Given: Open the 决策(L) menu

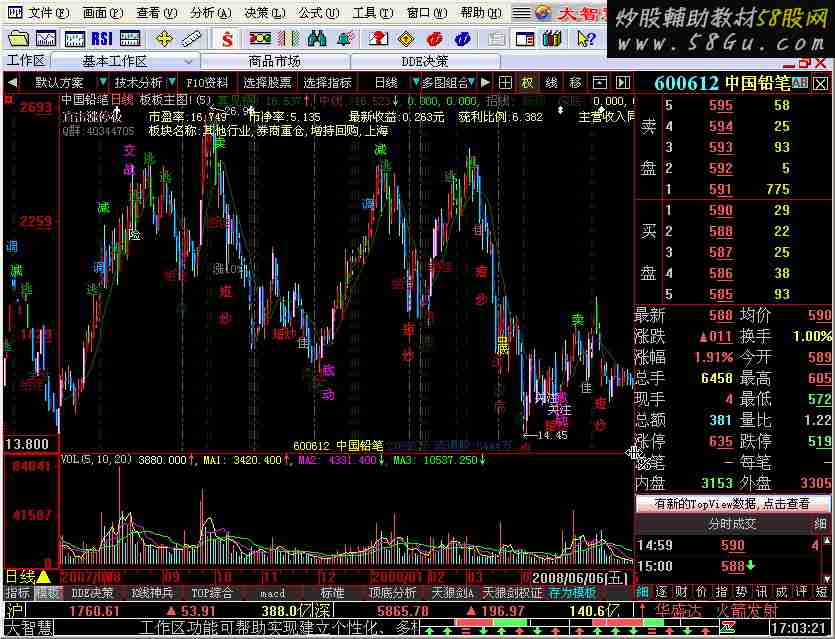Looking at the screenshot, I should point(265,13).
